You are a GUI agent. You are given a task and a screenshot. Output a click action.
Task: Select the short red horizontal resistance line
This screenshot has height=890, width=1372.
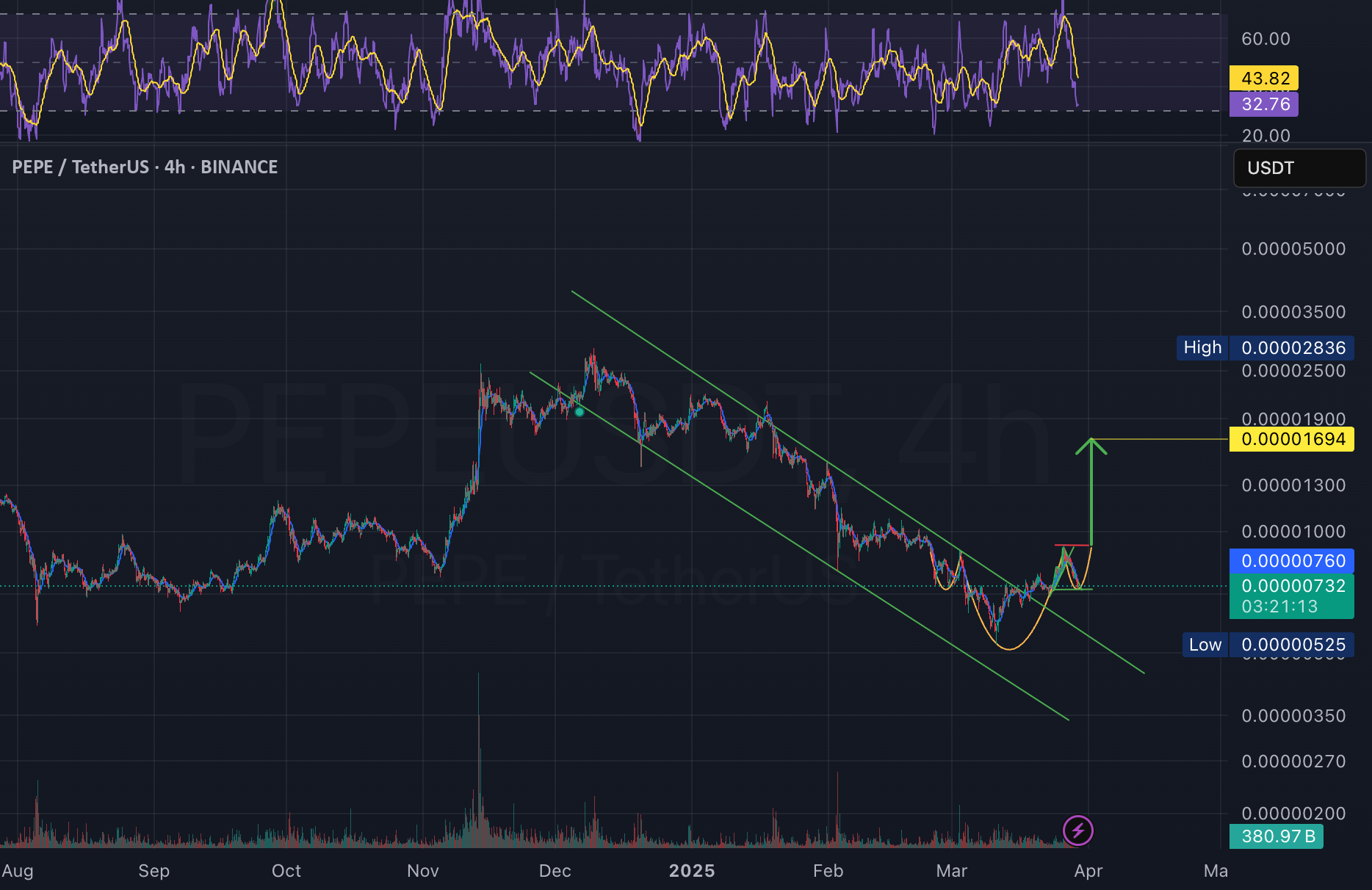tap(1072, 545)
